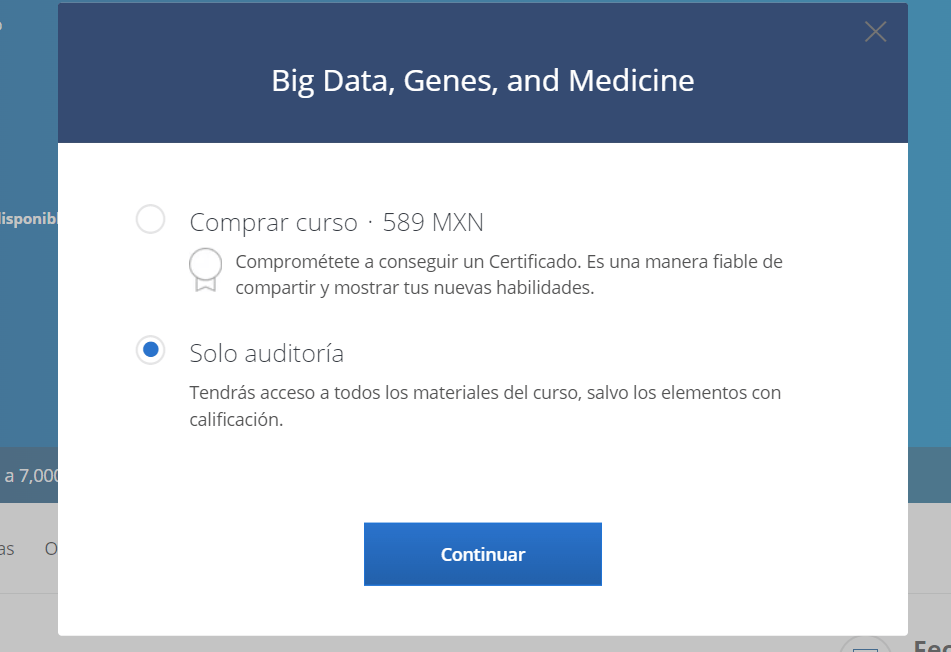This screenshot has width=951, height=652.
Task: Click the 'Tendrás acceso a todos los materiales' description
Action: (x=485, y=393)
